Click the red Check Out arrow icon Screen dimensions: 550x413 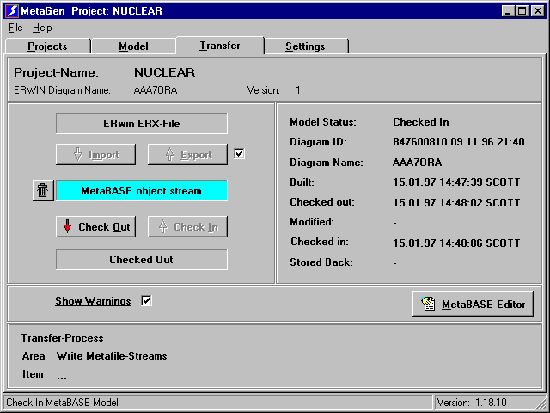pos(67,226)
